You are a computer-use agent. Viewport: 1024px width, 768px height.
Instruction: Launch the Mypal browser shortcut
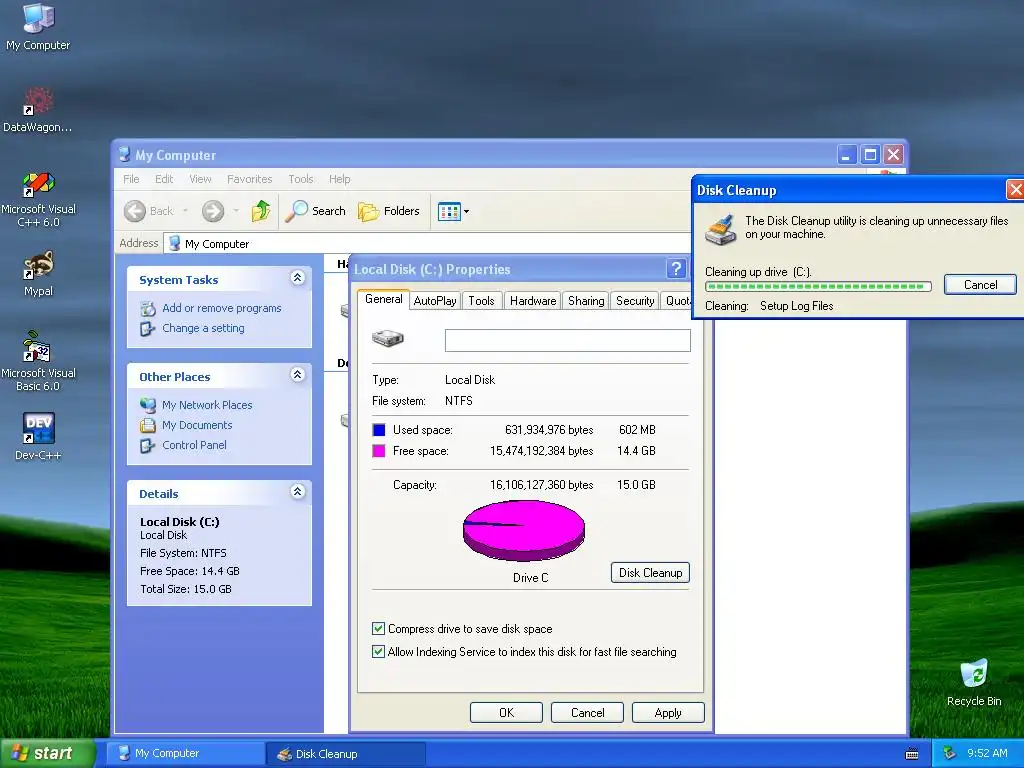coord(38,274)
